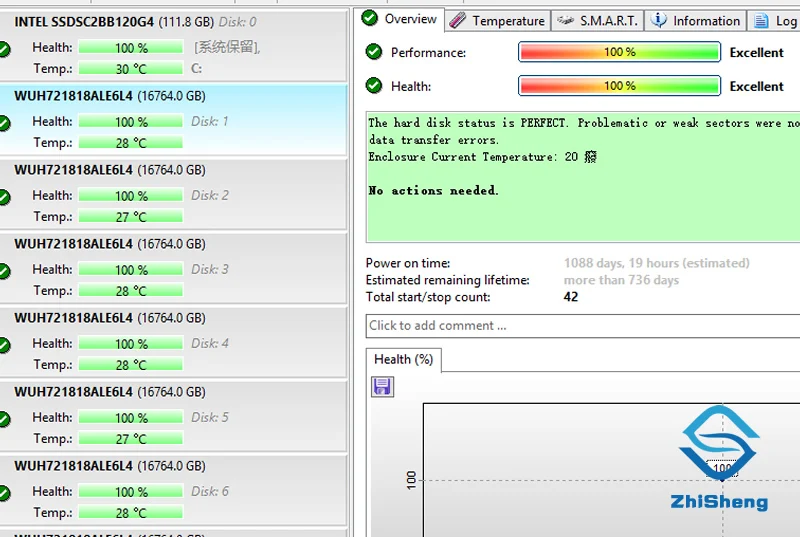Click the Disk 1 temperature bar 28 °C
This screenshot has height=537, width=800.
131,142
